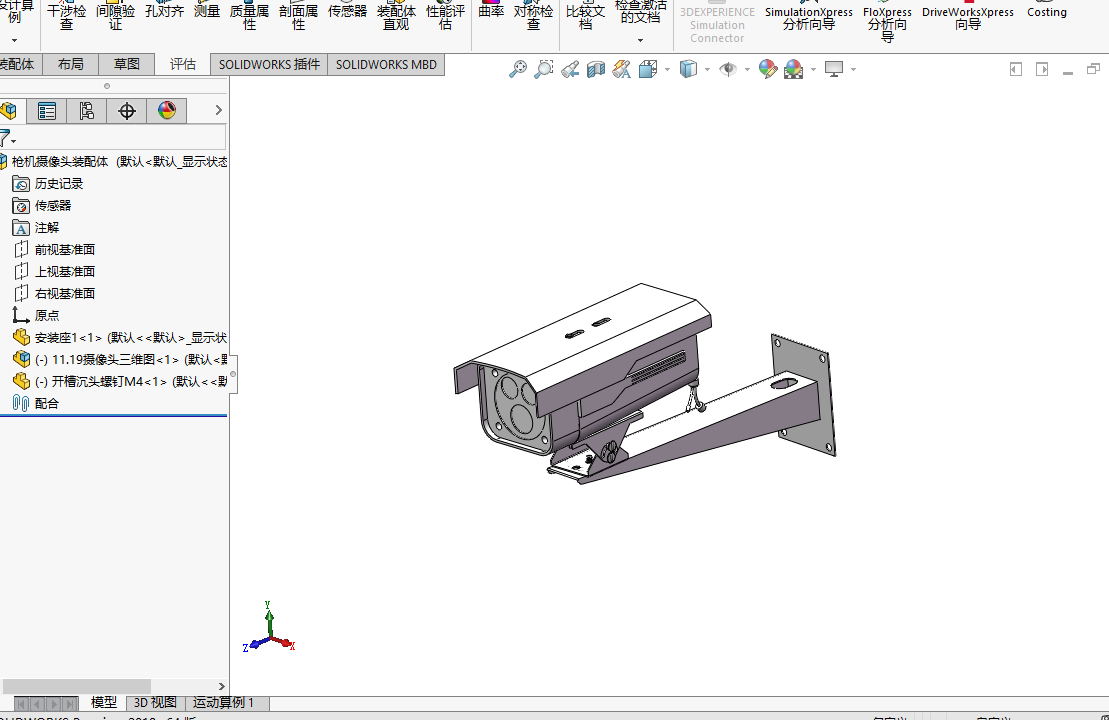This screenshot has height=720, width=1109.
Task: Open the 运动算例 1 bottom tab
Action: (x=223, y=702)
